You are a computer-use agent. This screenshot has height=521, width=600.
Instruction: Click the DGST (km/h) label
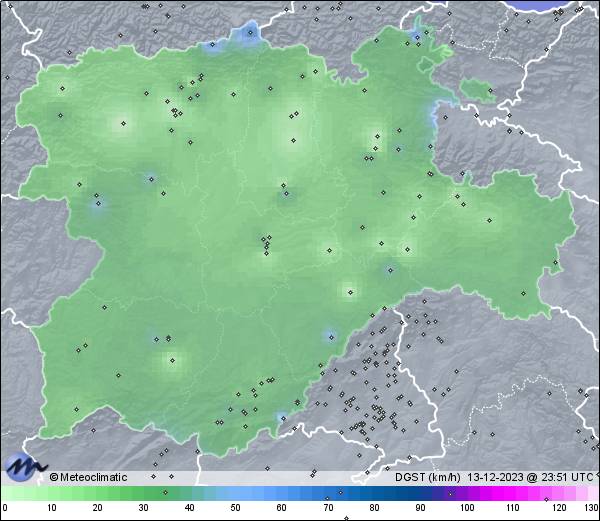pos(427,477)
